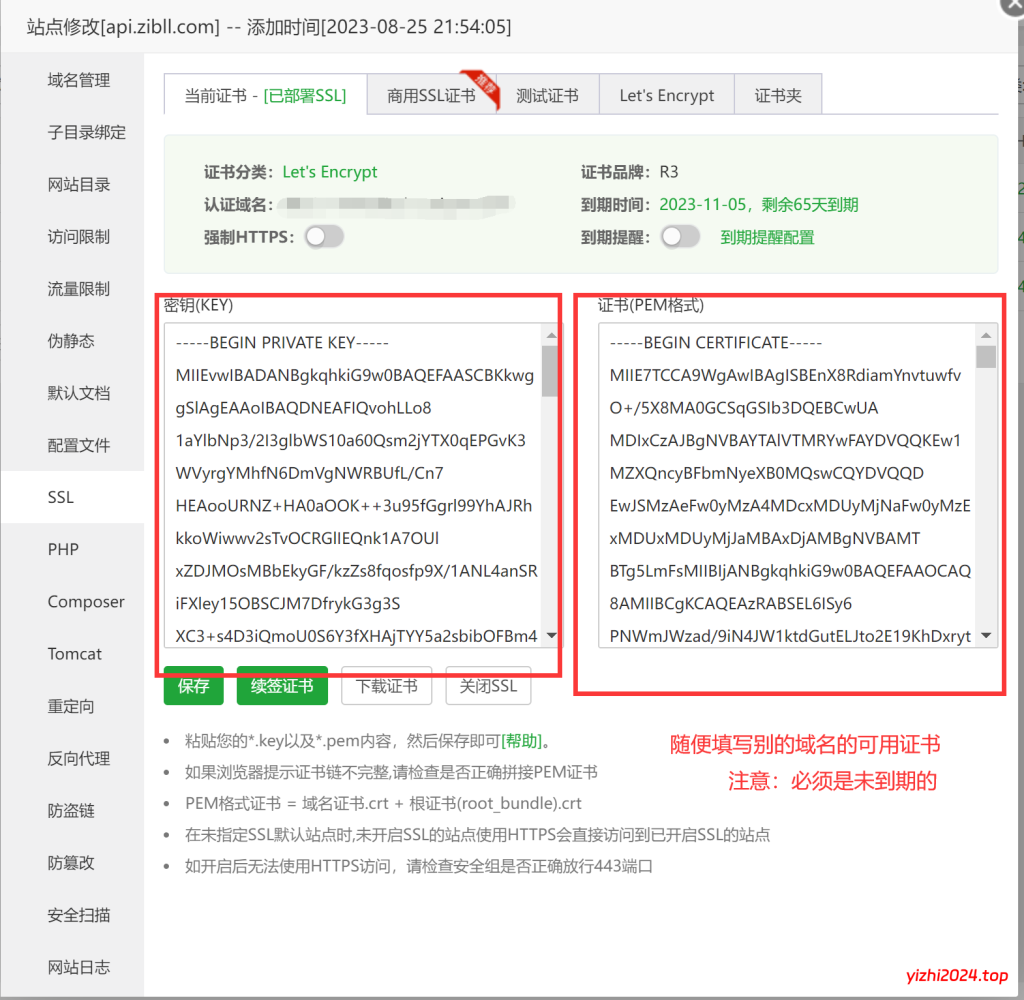The height and width of the screenshot is (1000, 1024).
Task: Select SSL in the left sidebar
Action: pos(62,497)
